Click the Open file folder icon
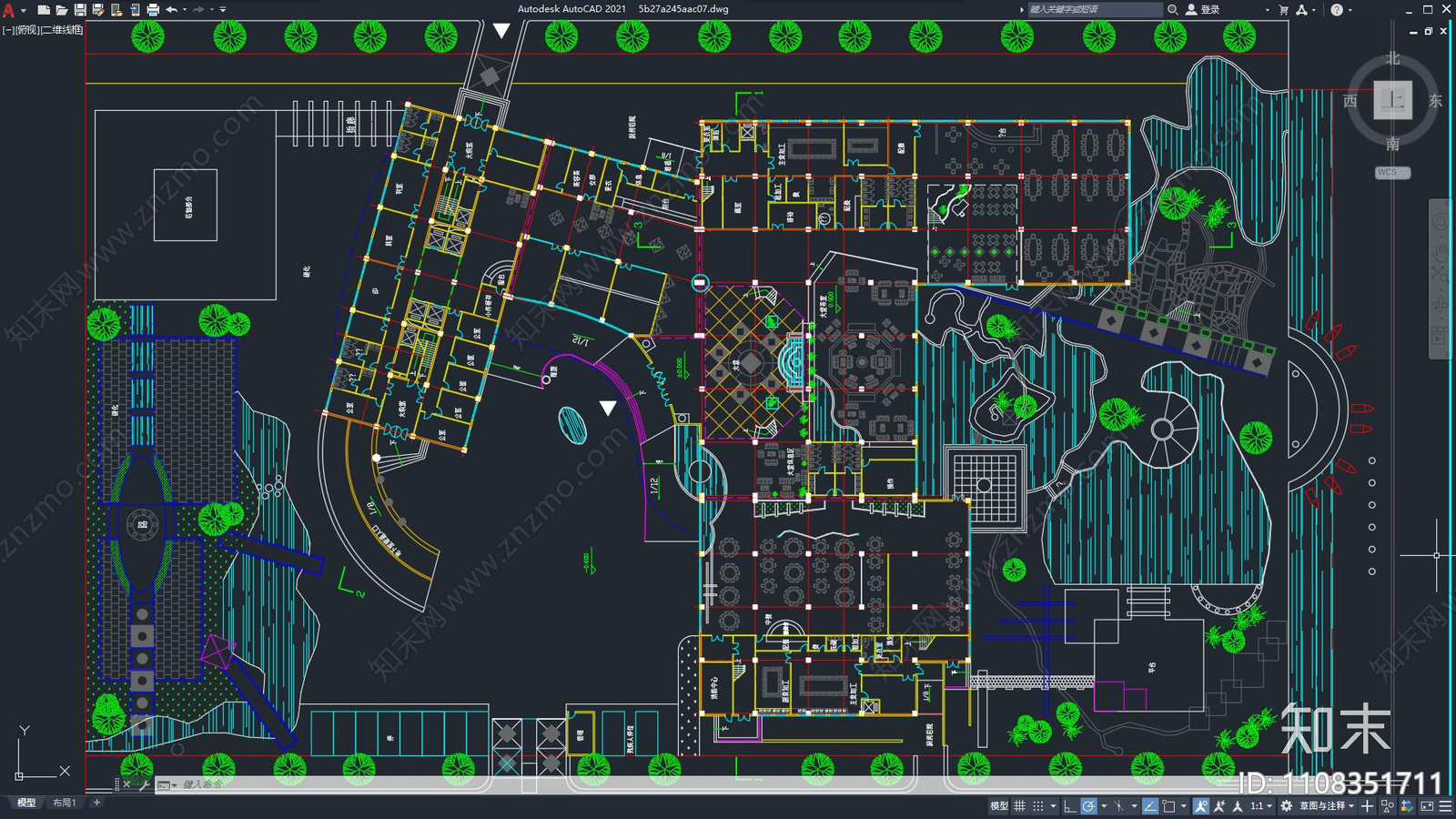Viewport: 1456px width, 819px height. [61, 10]
